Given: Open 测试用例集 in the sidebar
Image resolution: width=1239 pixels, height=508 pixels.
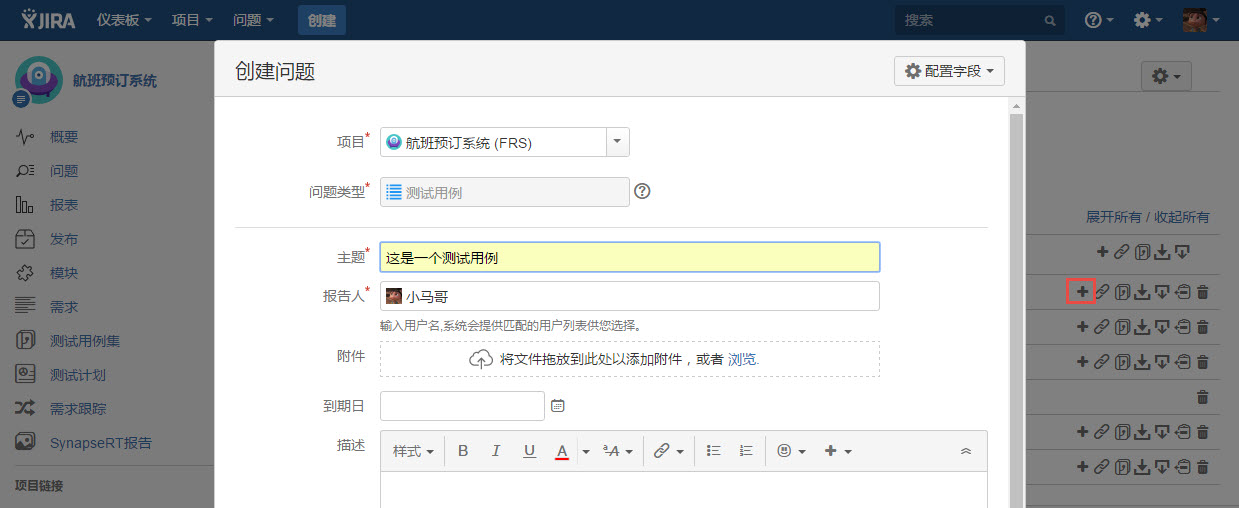Looking at the screenshot, I should click(x=85, y=341).
